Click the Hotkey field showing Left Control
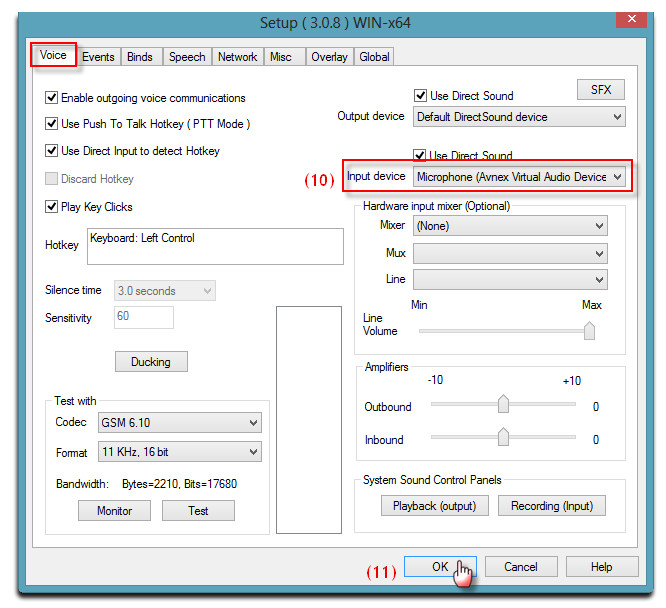Screen dimensions: 666x608 click(215, 246)
